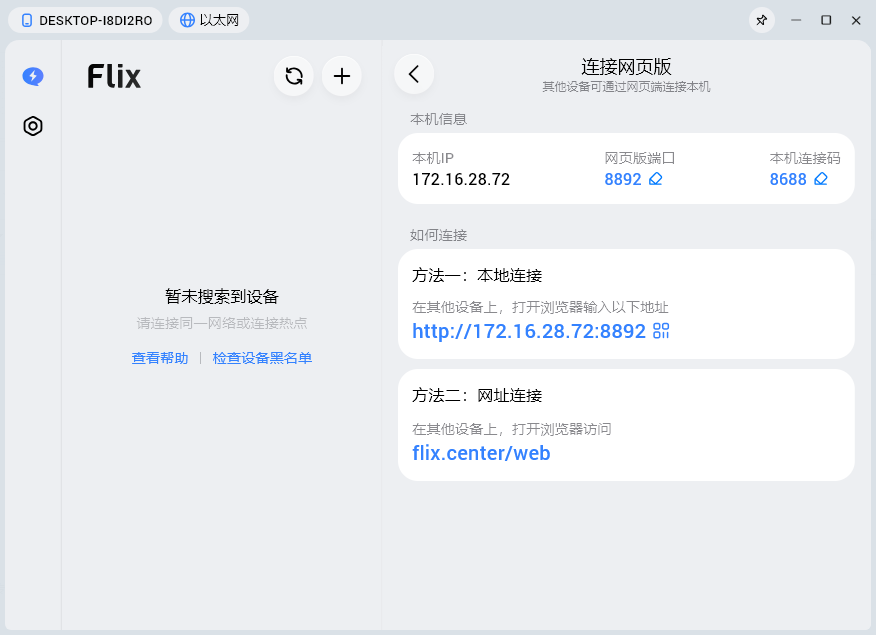Viewport: 876px width, 635px height.
Task: Edit the web port 8892 pencil icon
Action: (x=655, y=179)
